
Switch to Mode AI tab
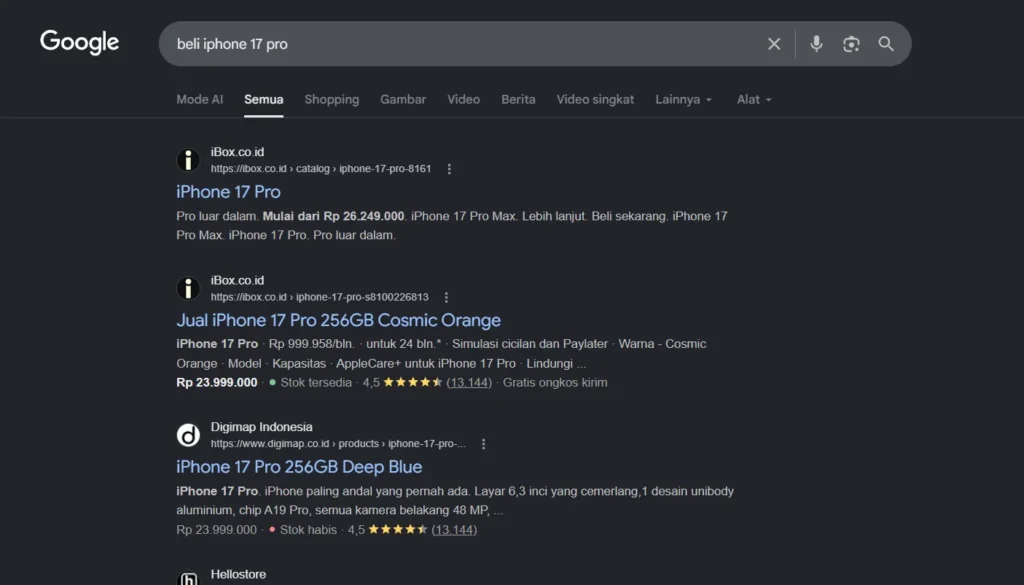coord(200,99)
